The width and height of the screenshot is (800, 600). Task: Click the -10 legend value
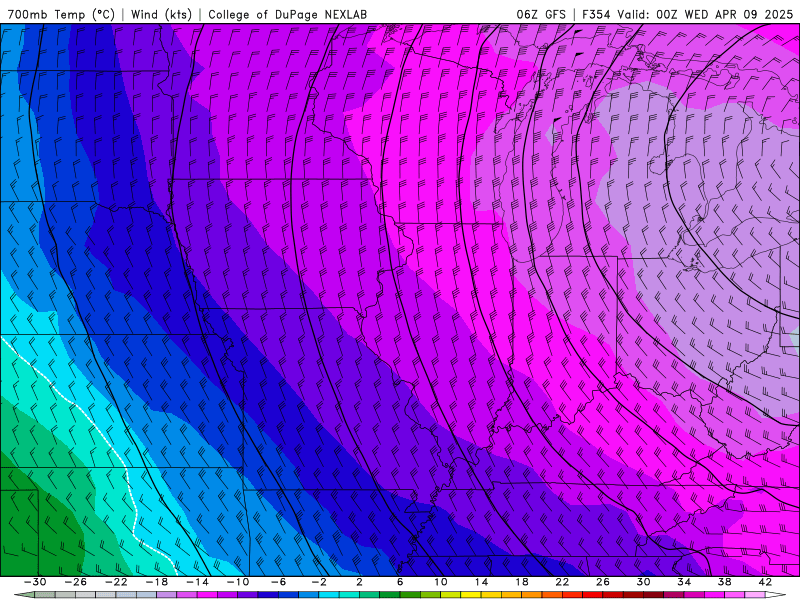[x=238, y=582]
